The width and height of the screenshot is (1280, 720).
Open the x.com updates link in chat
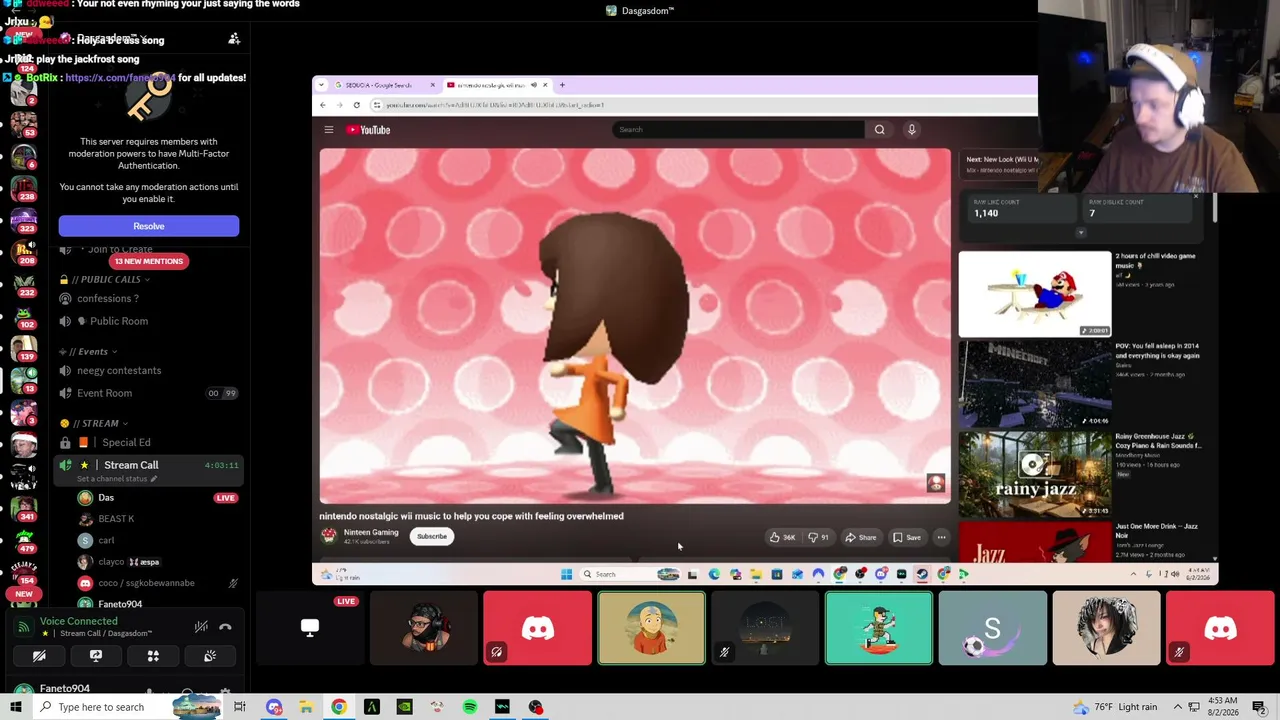pos(120,78)
